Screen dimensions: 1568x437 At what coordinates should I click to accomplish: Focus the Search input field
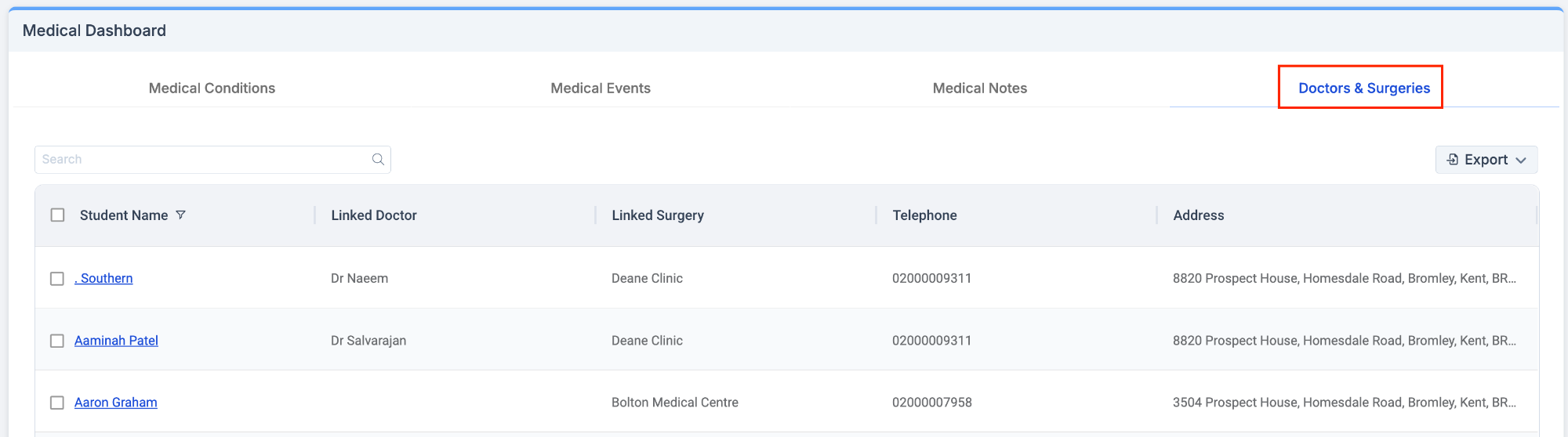pyautogui.click(x=204, y=160)
